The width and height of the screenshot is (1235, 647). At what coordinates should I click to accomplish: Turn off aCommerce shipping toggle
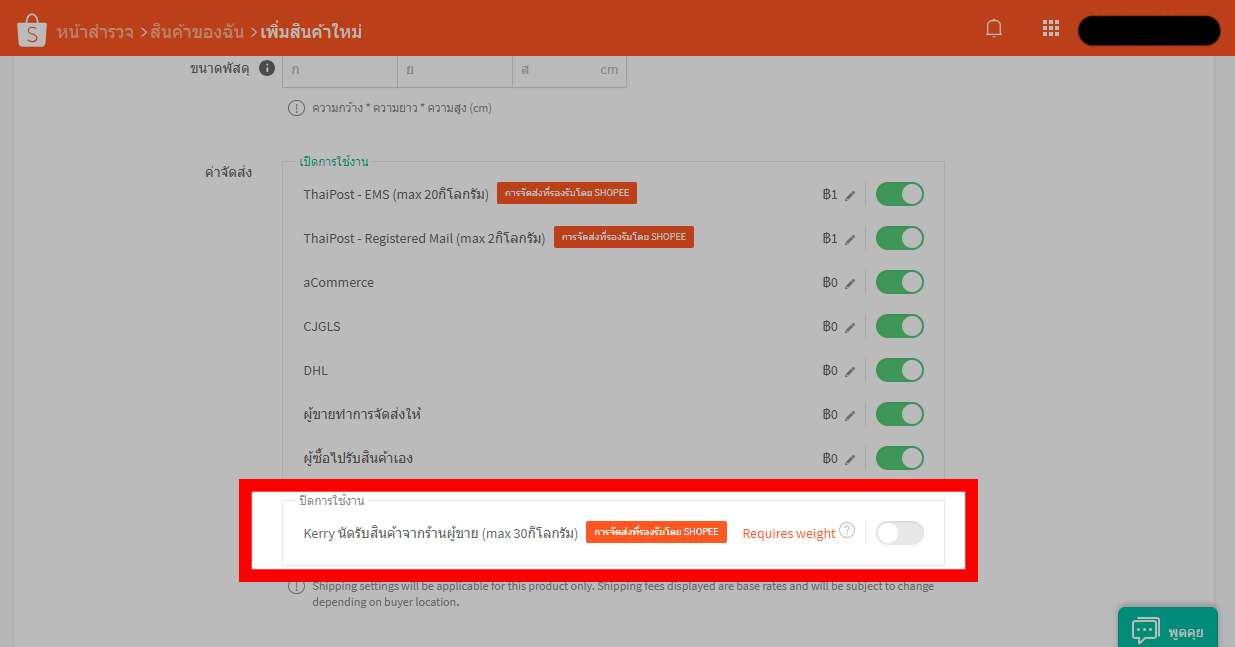(900, 282)
